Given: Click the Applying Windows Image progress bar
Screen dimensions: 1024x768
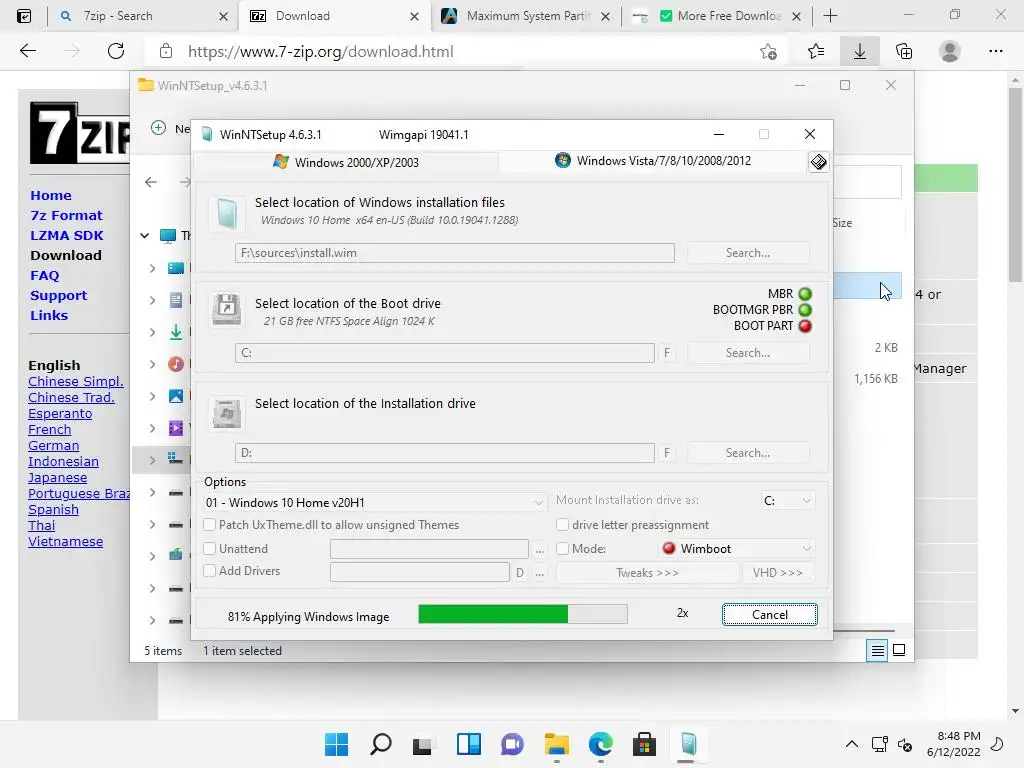Looking at the screenshot, I should pos(522,614).
